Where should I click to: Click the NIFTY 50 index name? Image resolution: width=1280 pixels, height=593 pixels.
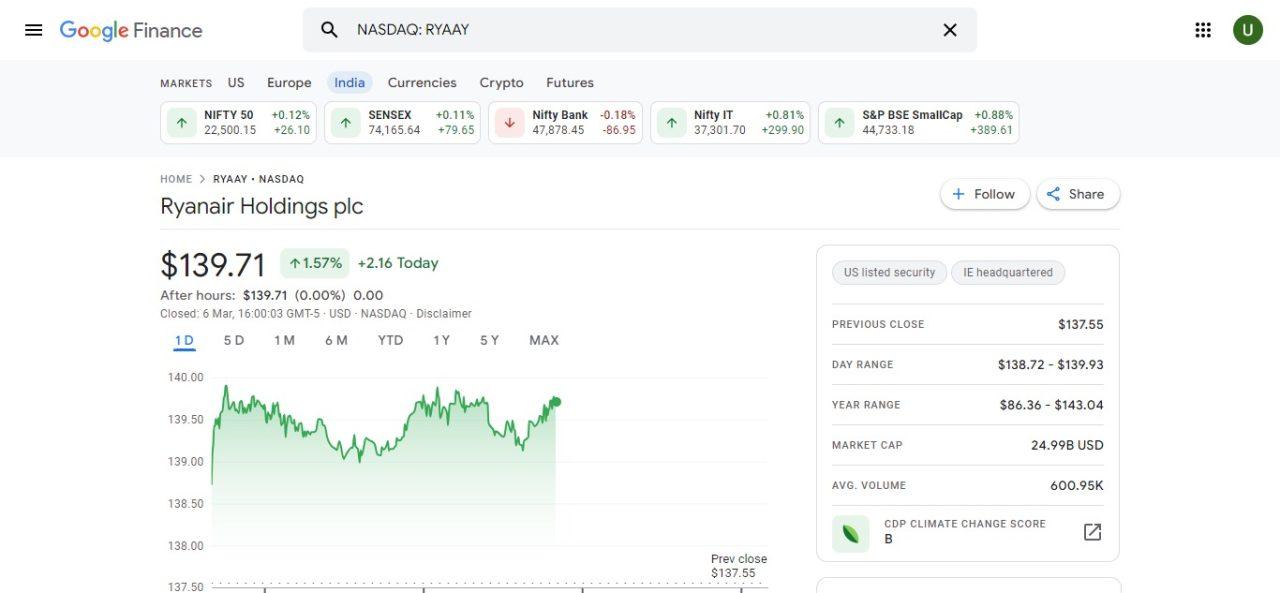pos(229,115)
